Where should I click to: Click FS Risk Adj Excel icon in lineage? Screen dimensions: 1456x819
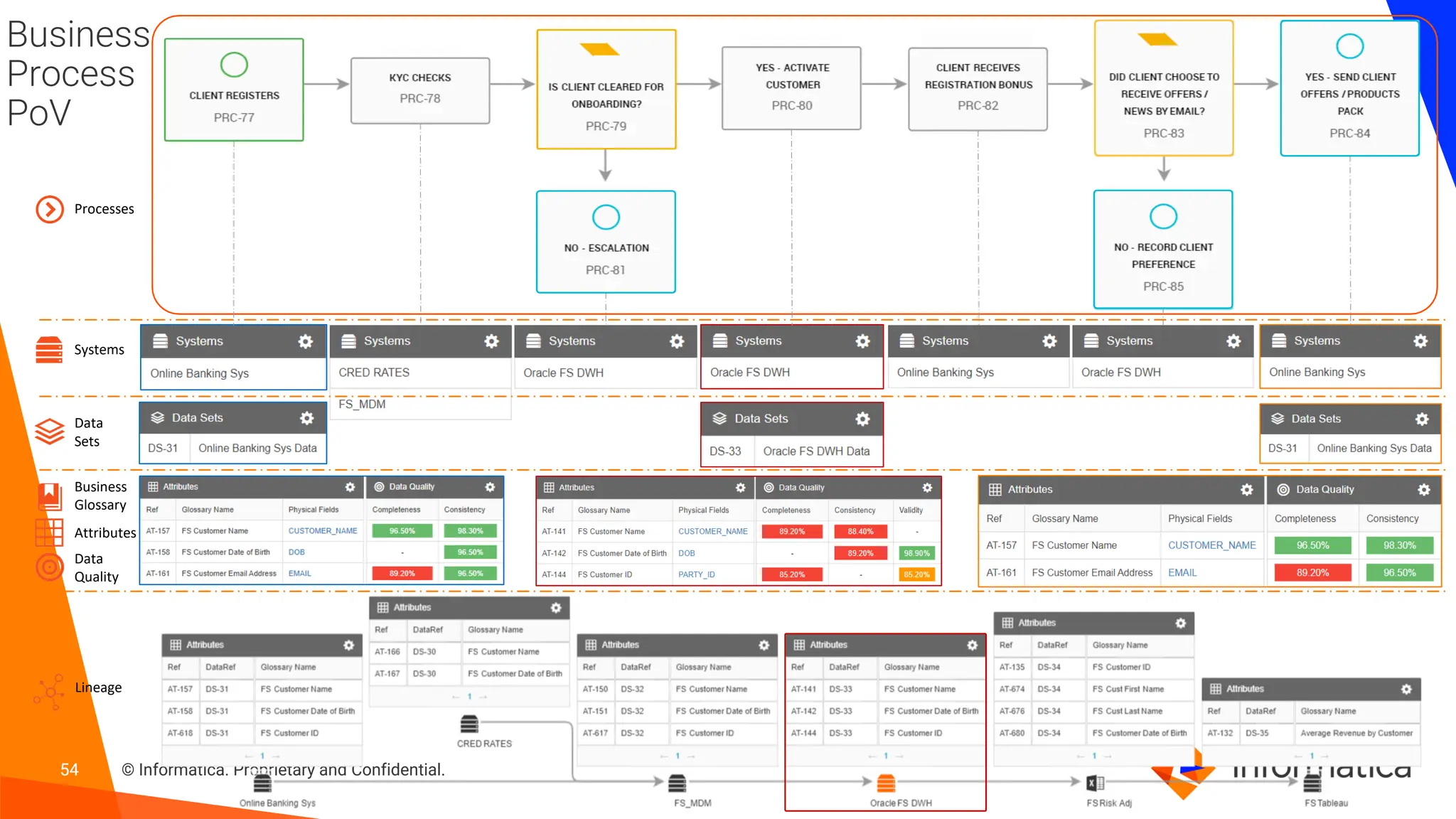coord(1096,783)
